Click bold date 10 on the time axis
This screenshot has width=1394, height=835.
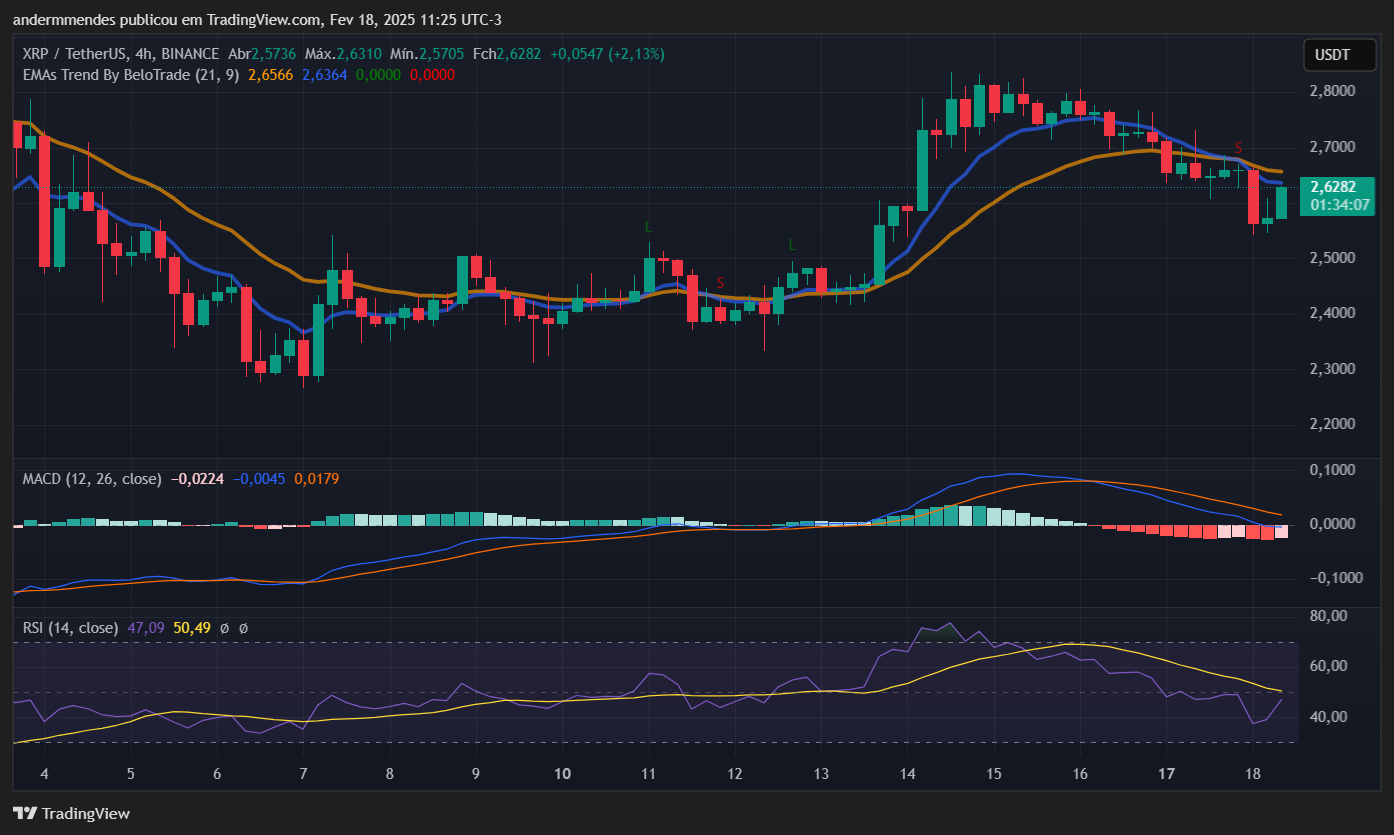[562, 774]
